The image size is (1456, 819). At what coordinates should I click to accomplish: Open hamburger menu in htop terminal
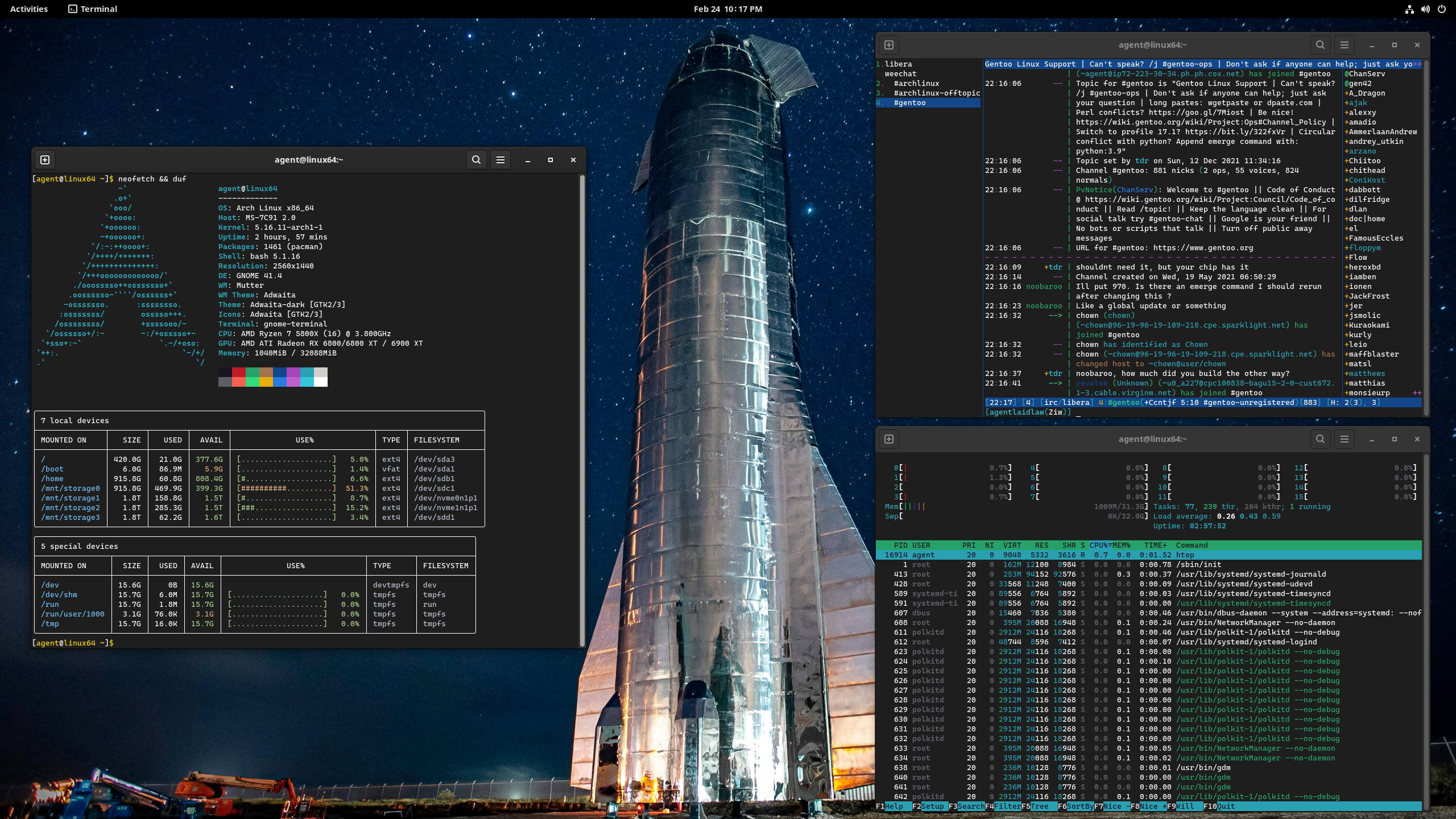click(1344, 439)
